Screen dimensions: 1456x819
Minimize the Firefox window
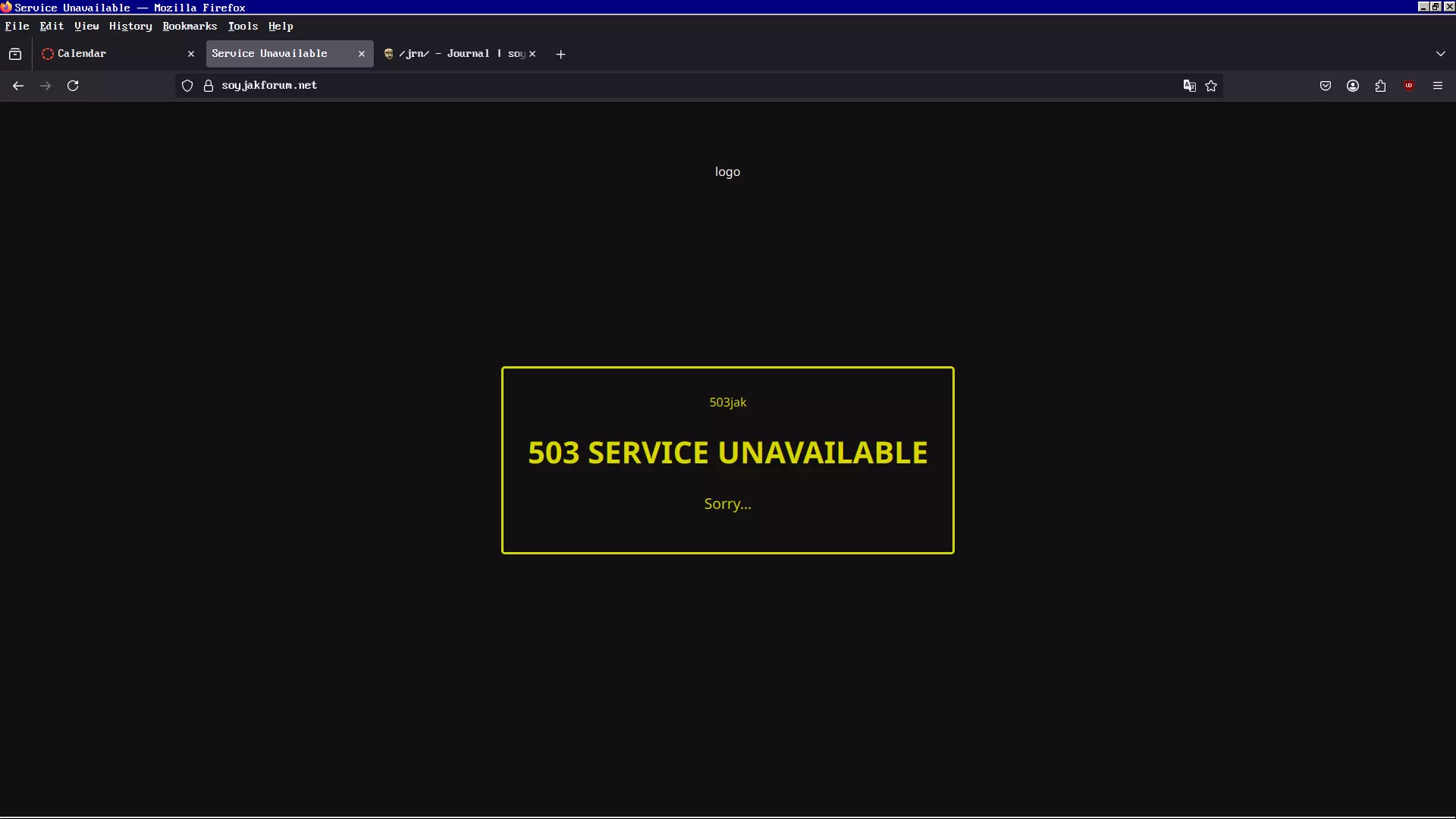pos(1423,7)
